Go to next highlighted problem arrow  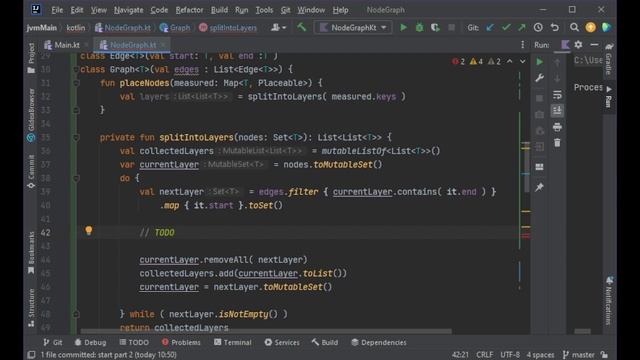tap(522, 62)
